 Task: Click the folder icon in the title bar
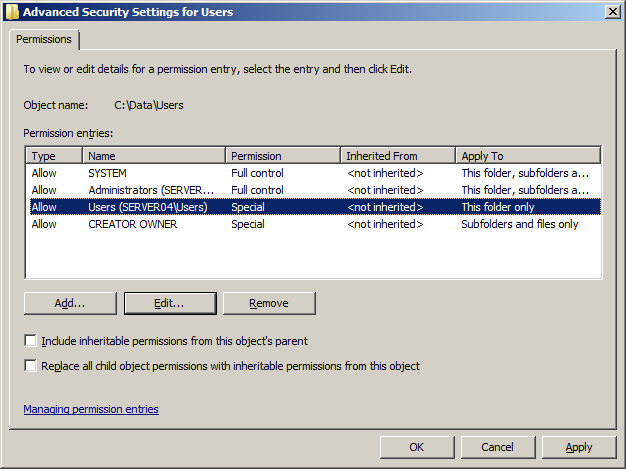12,12
